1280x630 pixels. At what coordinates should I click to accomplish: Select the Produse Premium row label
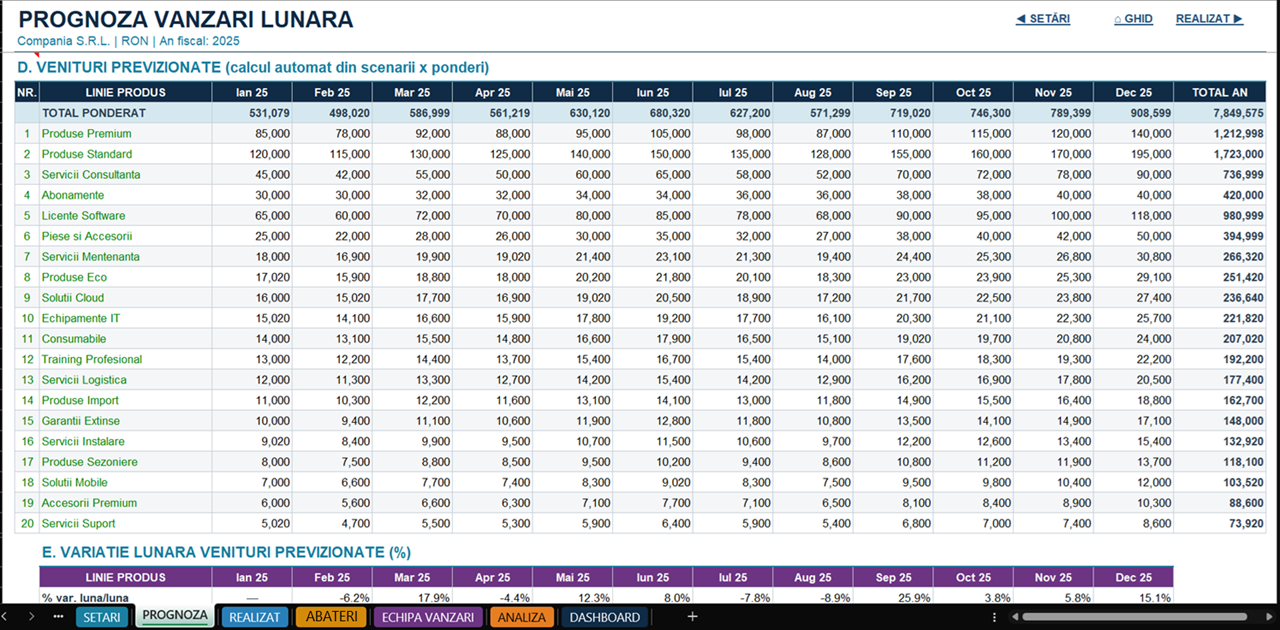click(87, 133)
